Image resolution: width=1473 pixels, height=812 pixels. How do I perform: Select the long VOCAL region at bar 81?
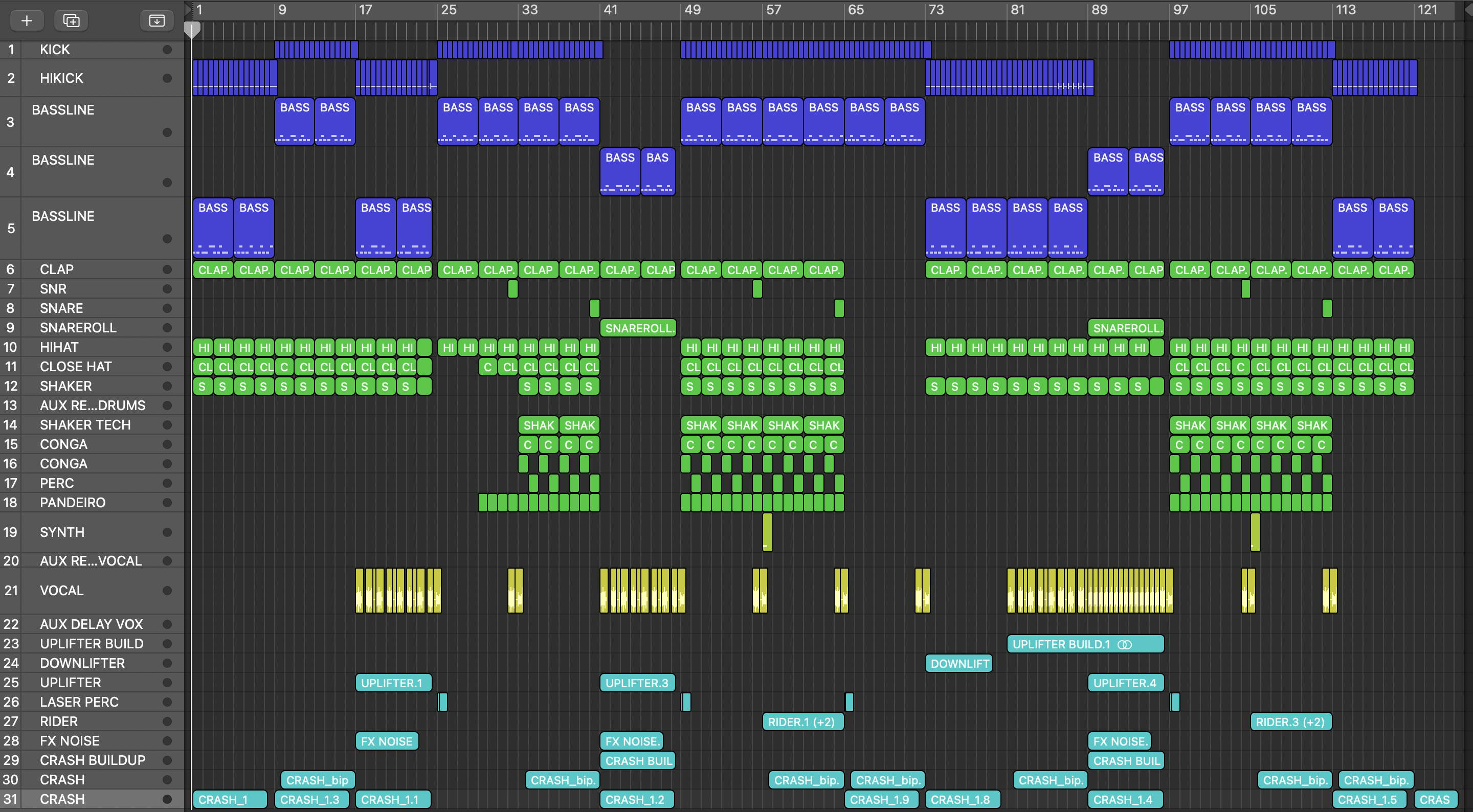point(1090,590)
